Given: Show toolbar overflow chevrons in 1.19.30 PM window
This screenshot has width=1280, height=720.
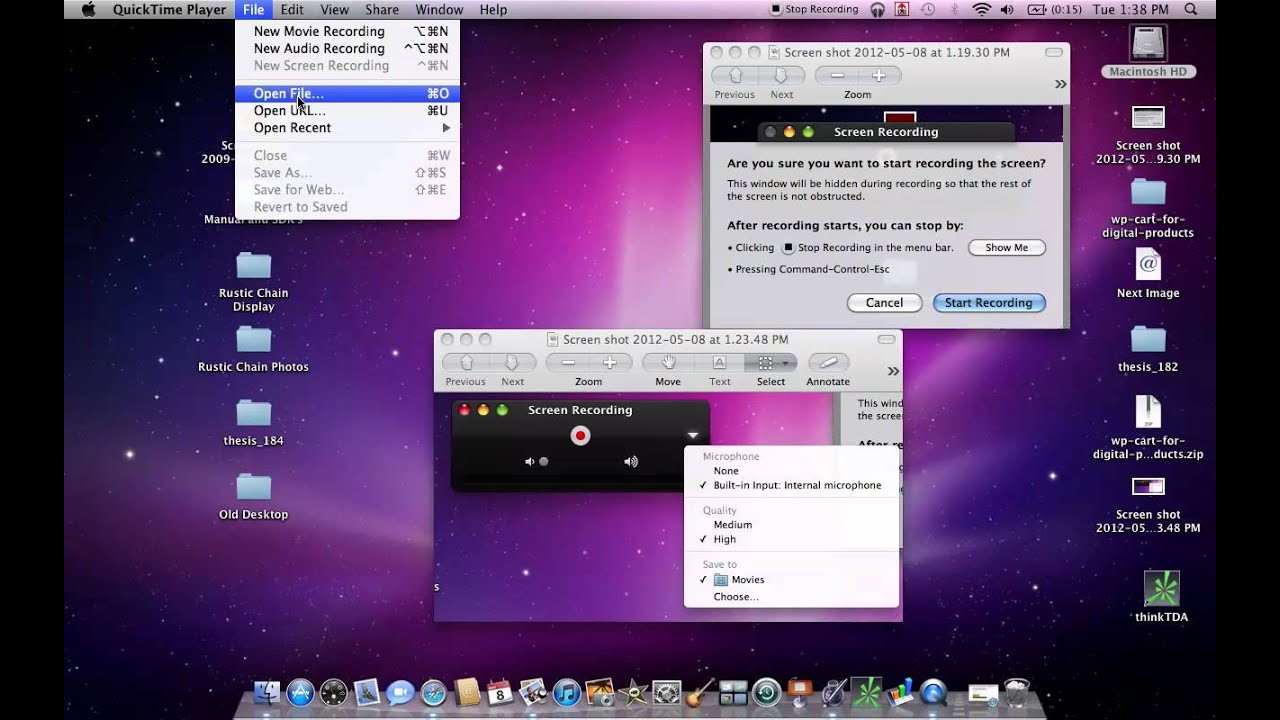Looking at the screenshot, I should pos(1060,84).
